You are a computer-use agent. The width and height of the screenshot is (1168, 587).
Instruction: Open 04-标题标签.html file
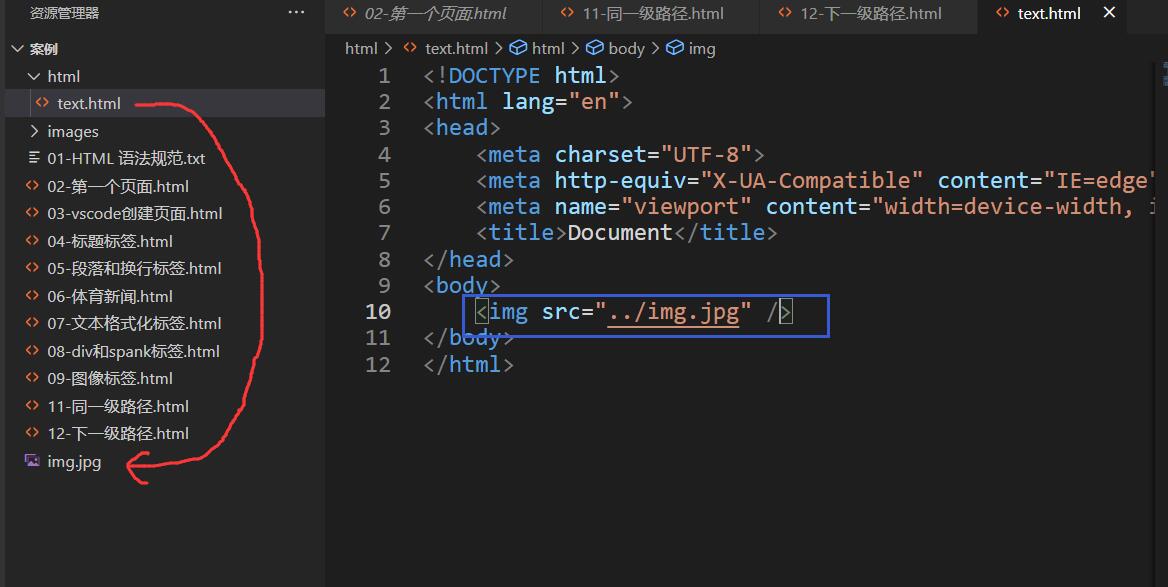pyautogui.click(x=110, y=241)
